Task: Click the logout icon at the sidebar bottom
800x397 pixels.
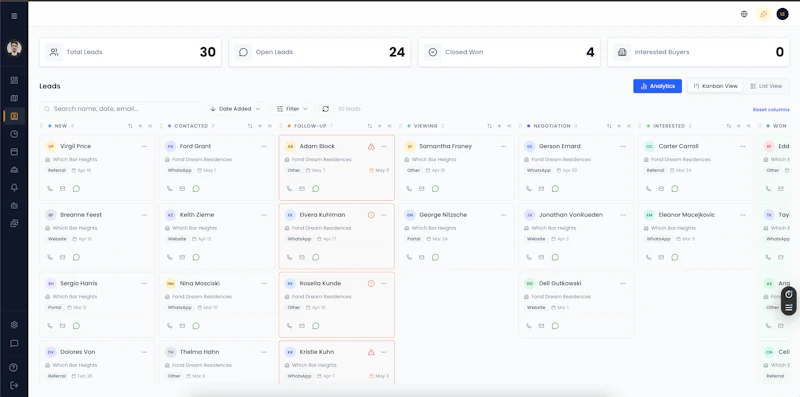Action: (14, 385)
